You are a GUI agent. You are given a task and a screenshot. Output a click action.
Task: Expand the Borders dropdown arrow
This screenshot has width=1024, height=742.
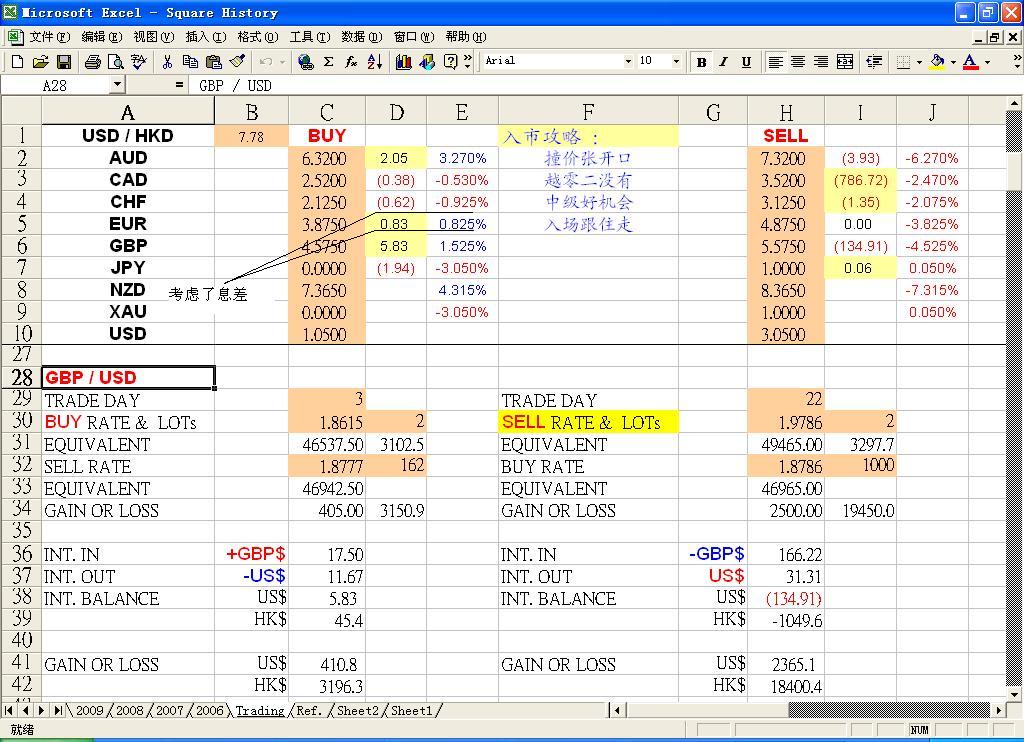point(919,61)
